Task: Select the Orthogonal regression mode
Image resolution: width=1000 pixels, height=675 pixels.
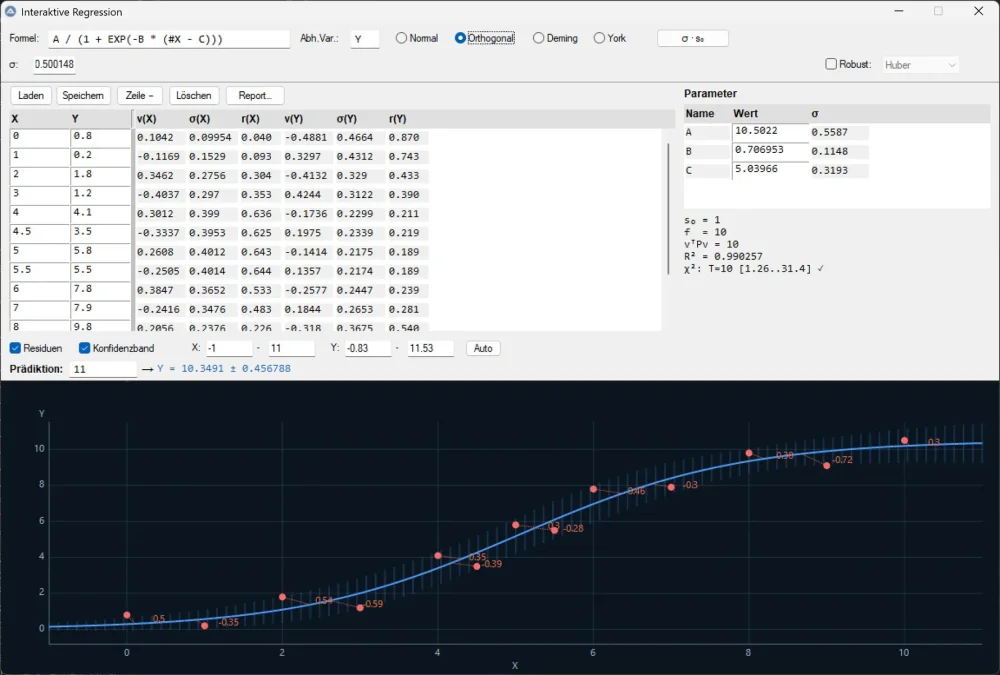Action: (x=485, y=38)
